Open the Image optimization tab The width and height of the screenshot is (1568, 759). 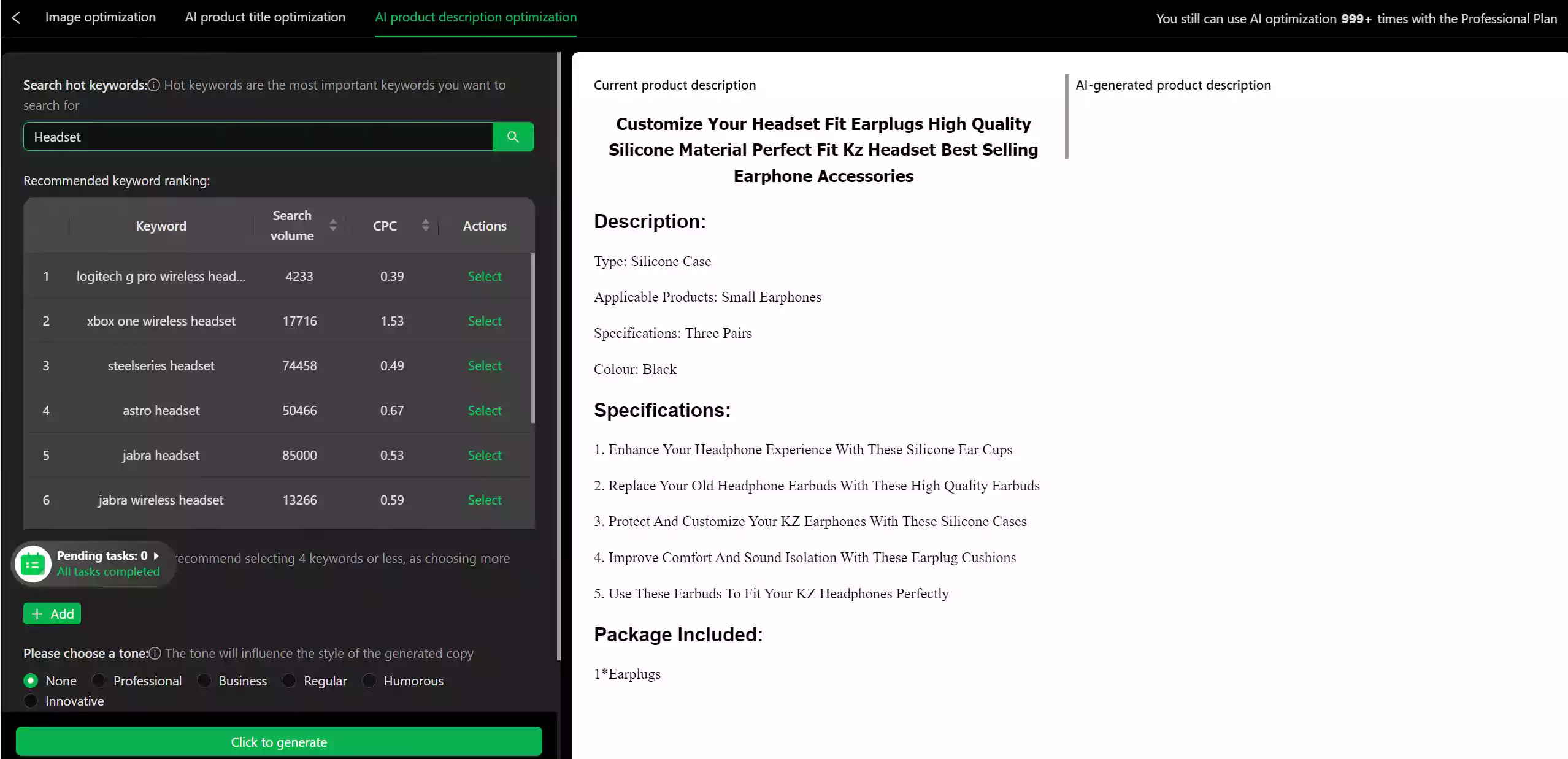click(101, 17)
